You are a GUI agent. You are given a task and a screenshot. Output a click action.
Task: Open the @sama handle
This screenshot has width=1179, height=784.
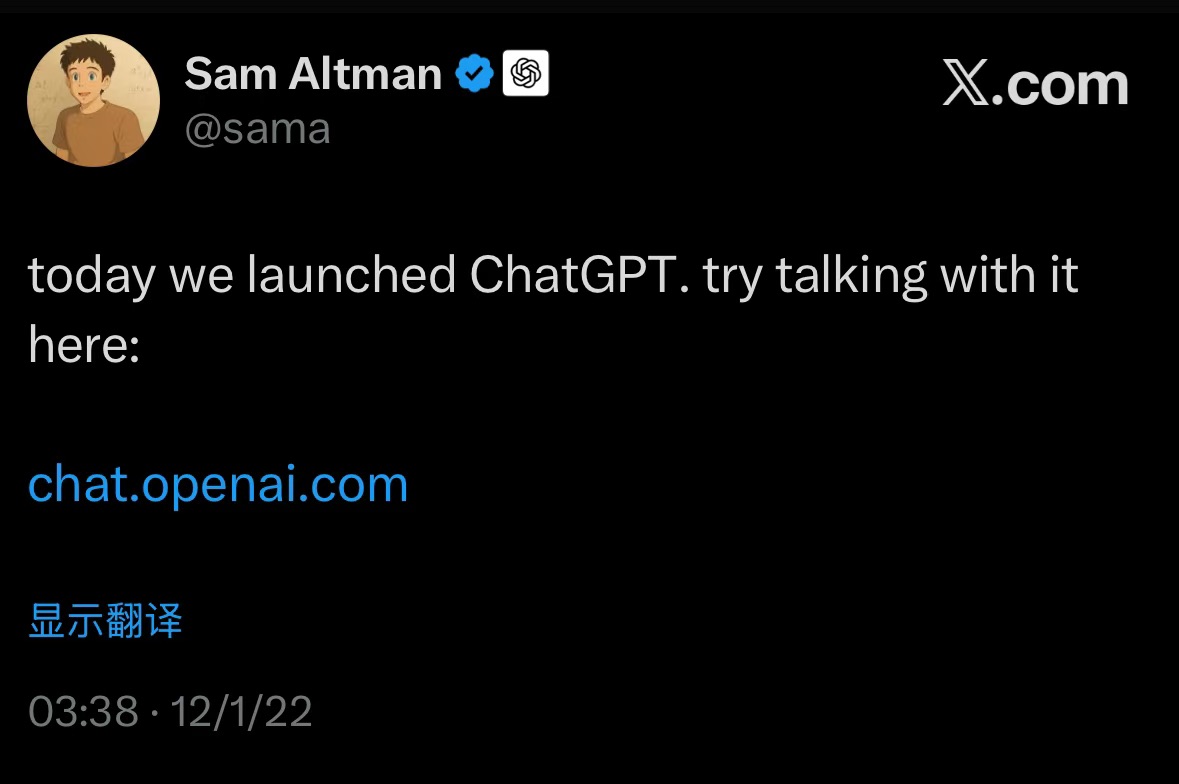coord(258,130)
